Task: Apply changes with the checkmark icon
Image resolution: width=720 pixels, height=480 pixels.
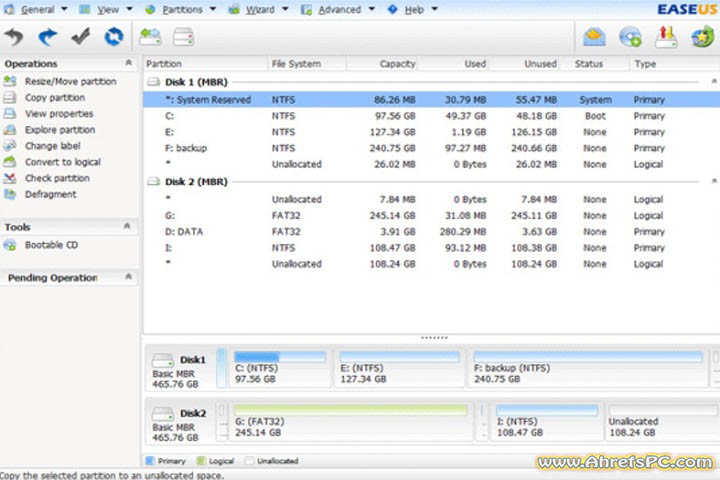Action: [x=81, y=37]
